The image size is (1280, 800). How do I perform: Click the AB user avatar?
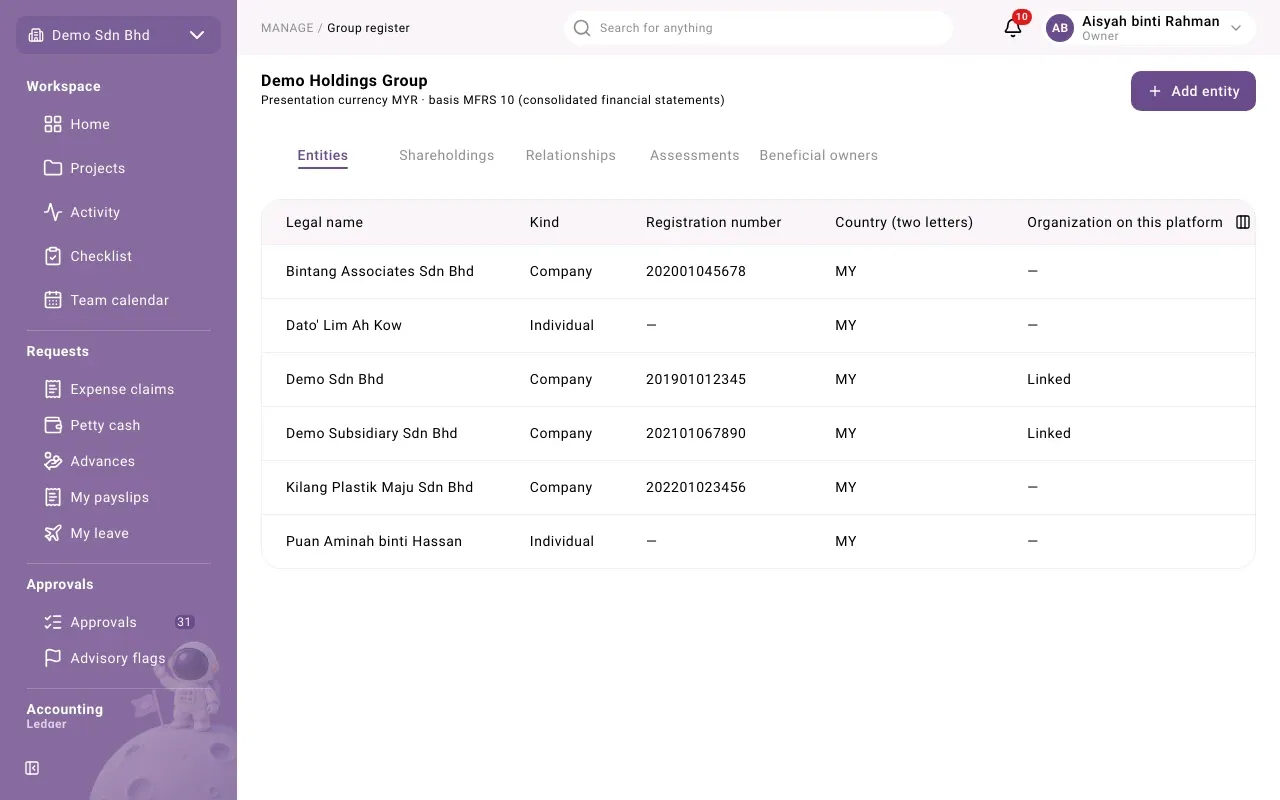pos(1060,28)
